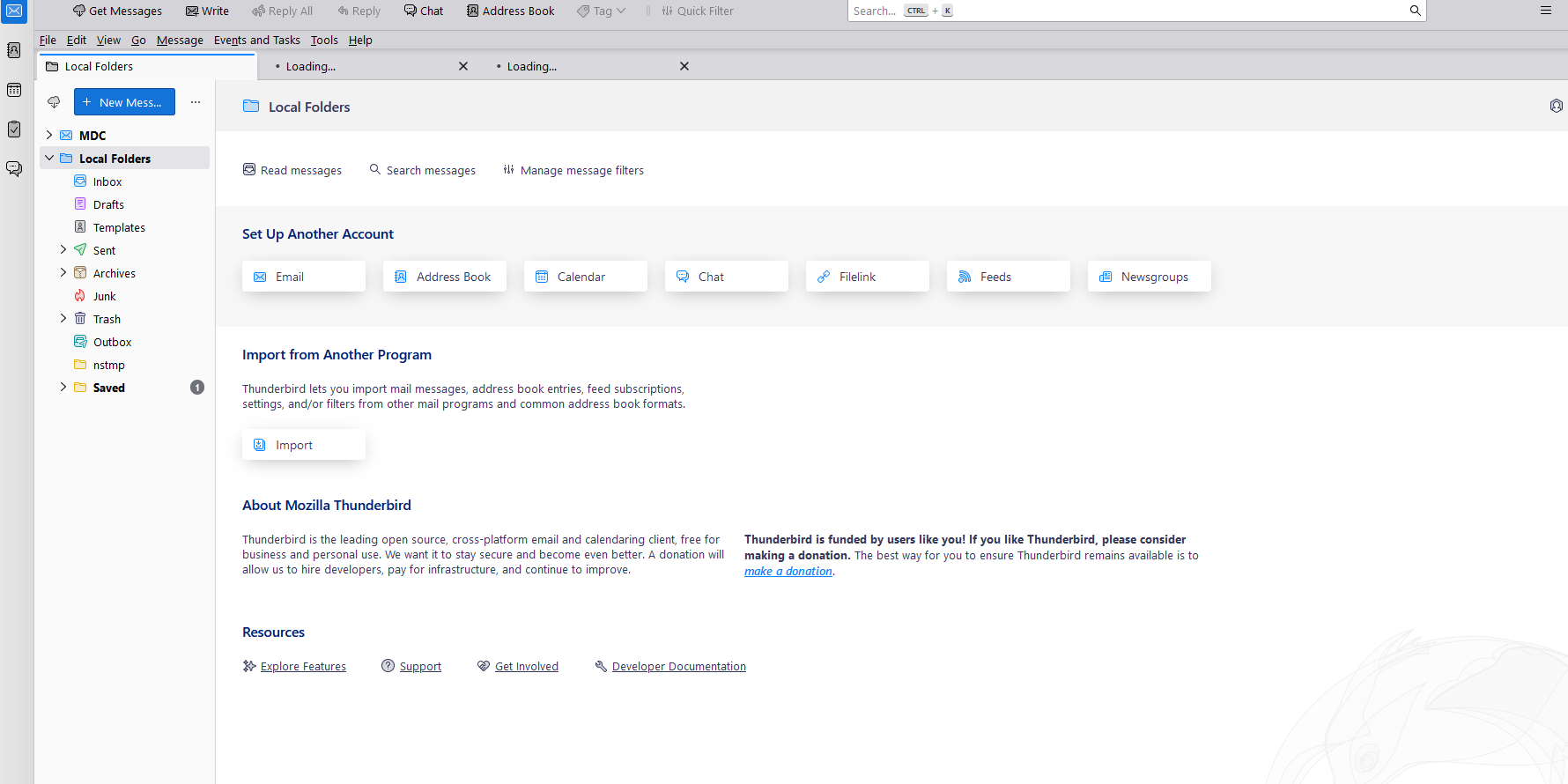Viewport: 1568px width, 784px height.
Task: Open the Tag dropdown in toolbar
Action: 601,11
